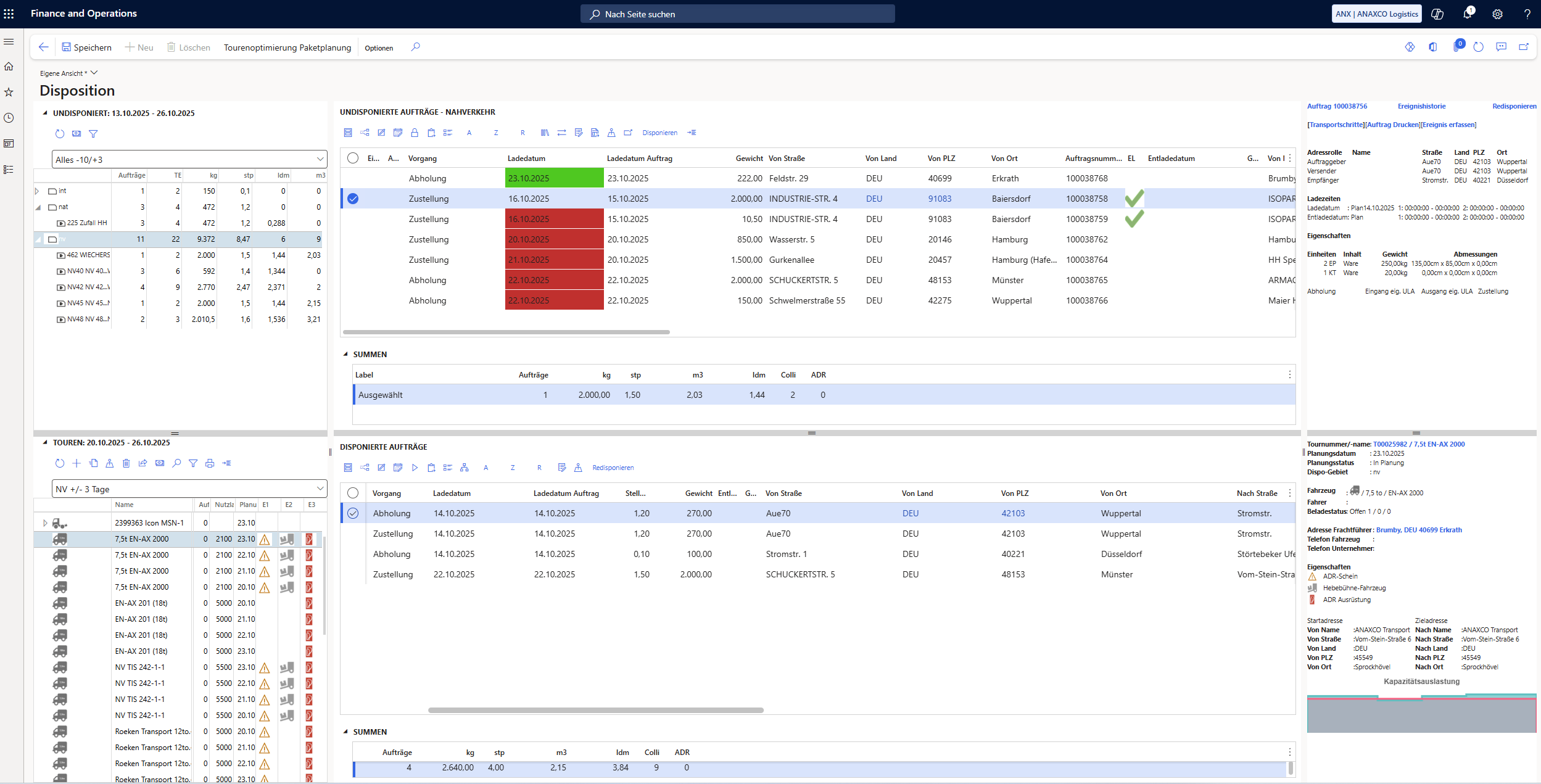Screen dimensions: 1541x784
Task: Open the Optionen menu
Action: click(378, 48)
